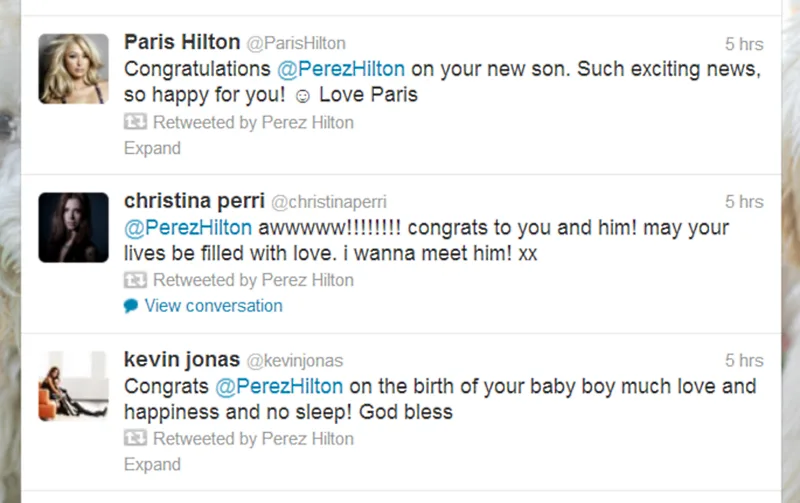Expand kevin jonas's tweet
Viewport: 800px width, 503px height.
coord(152,464)
